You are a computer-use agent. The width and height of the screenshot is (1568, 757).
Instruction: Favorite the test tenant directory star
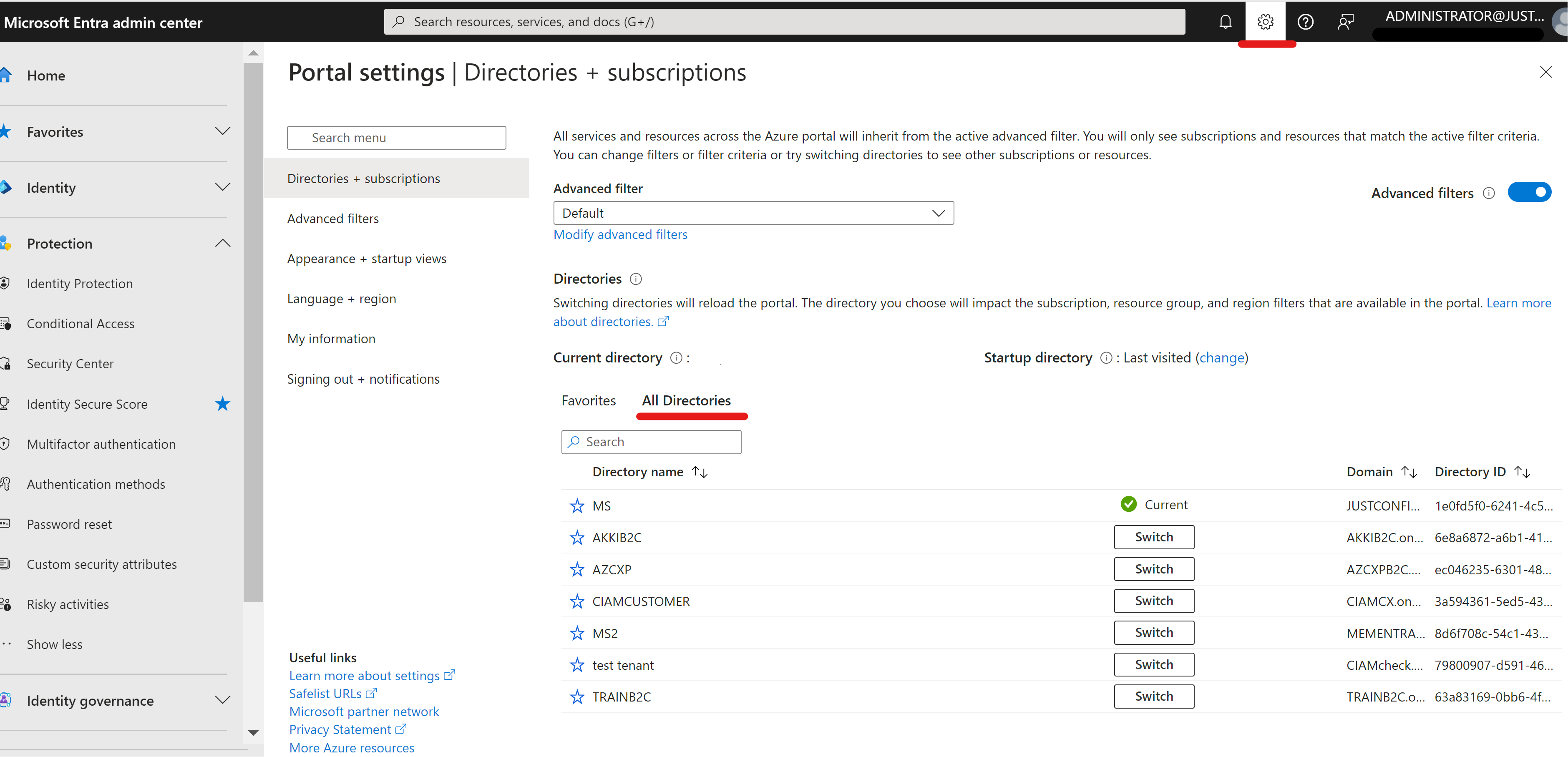pyautogui.click(x=576, y=665)
